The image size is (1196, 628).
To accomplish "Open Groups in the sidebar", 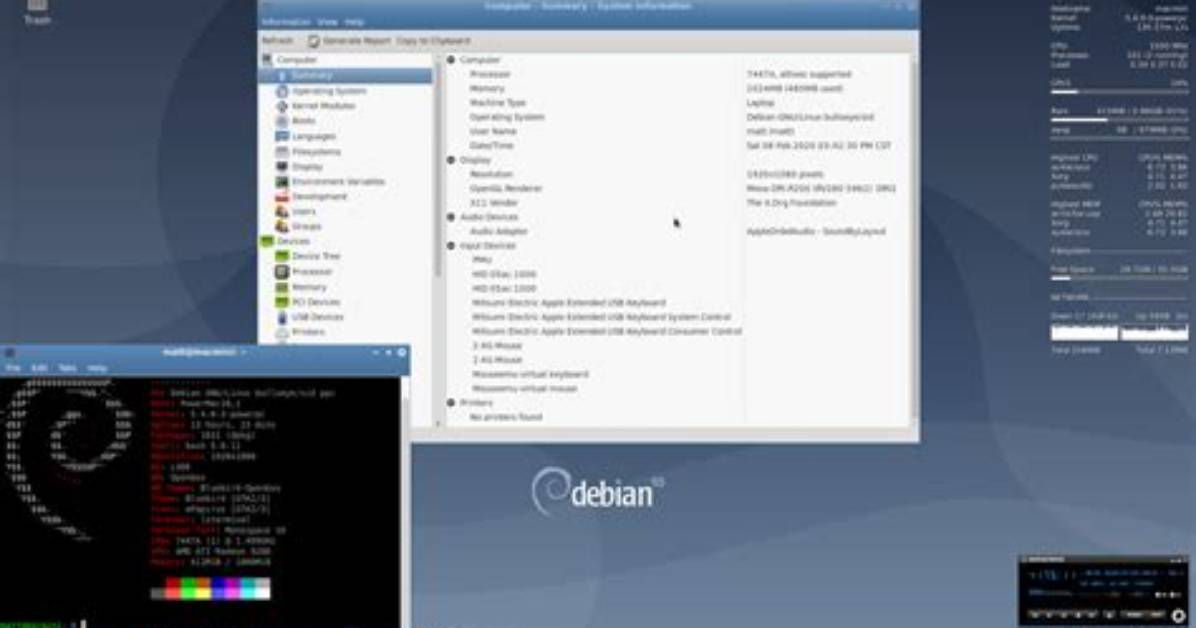I will pyautogui.click(x=307, y=227).
